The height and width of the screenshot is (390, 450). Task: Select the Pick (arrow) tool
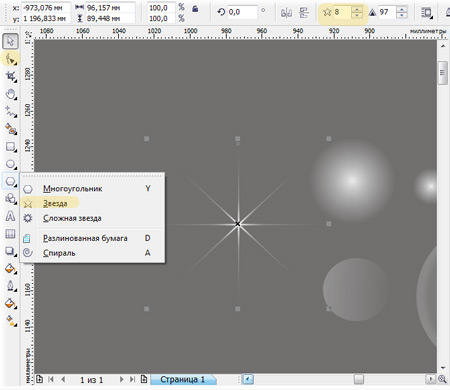coord(10,41)
